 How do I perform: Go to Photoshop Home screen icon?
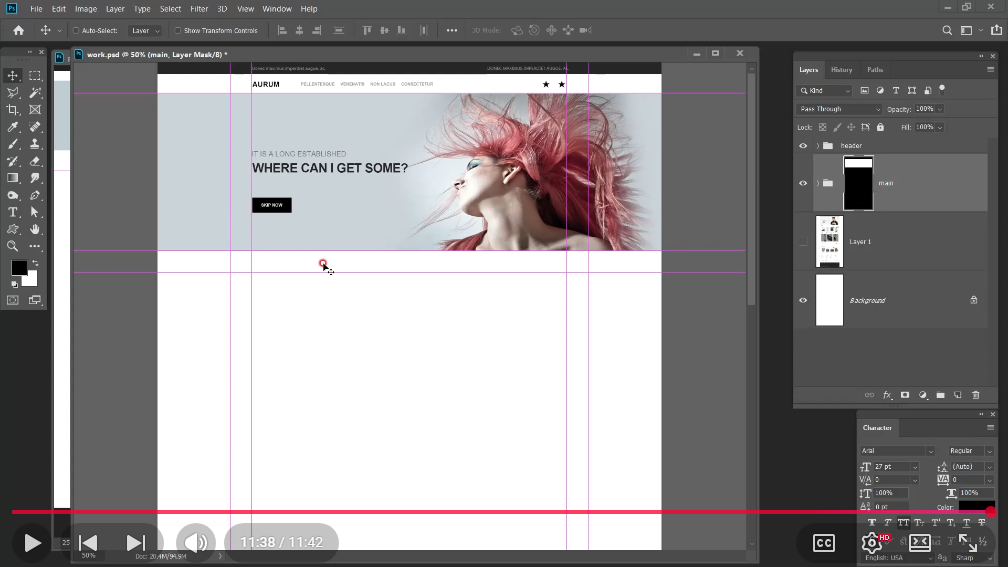point(19,30)
